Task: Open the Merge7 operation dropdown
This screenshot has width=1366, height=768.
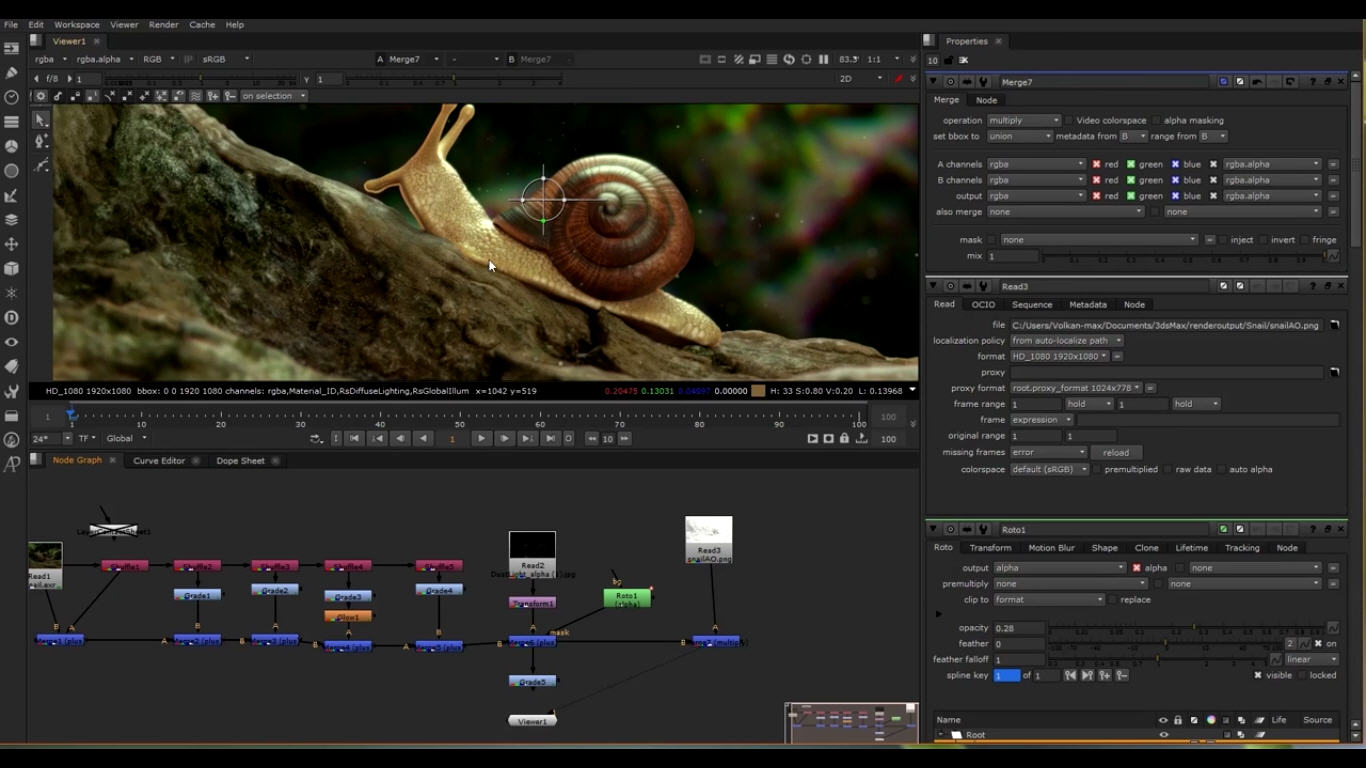Action: [x=1023, y=120]
